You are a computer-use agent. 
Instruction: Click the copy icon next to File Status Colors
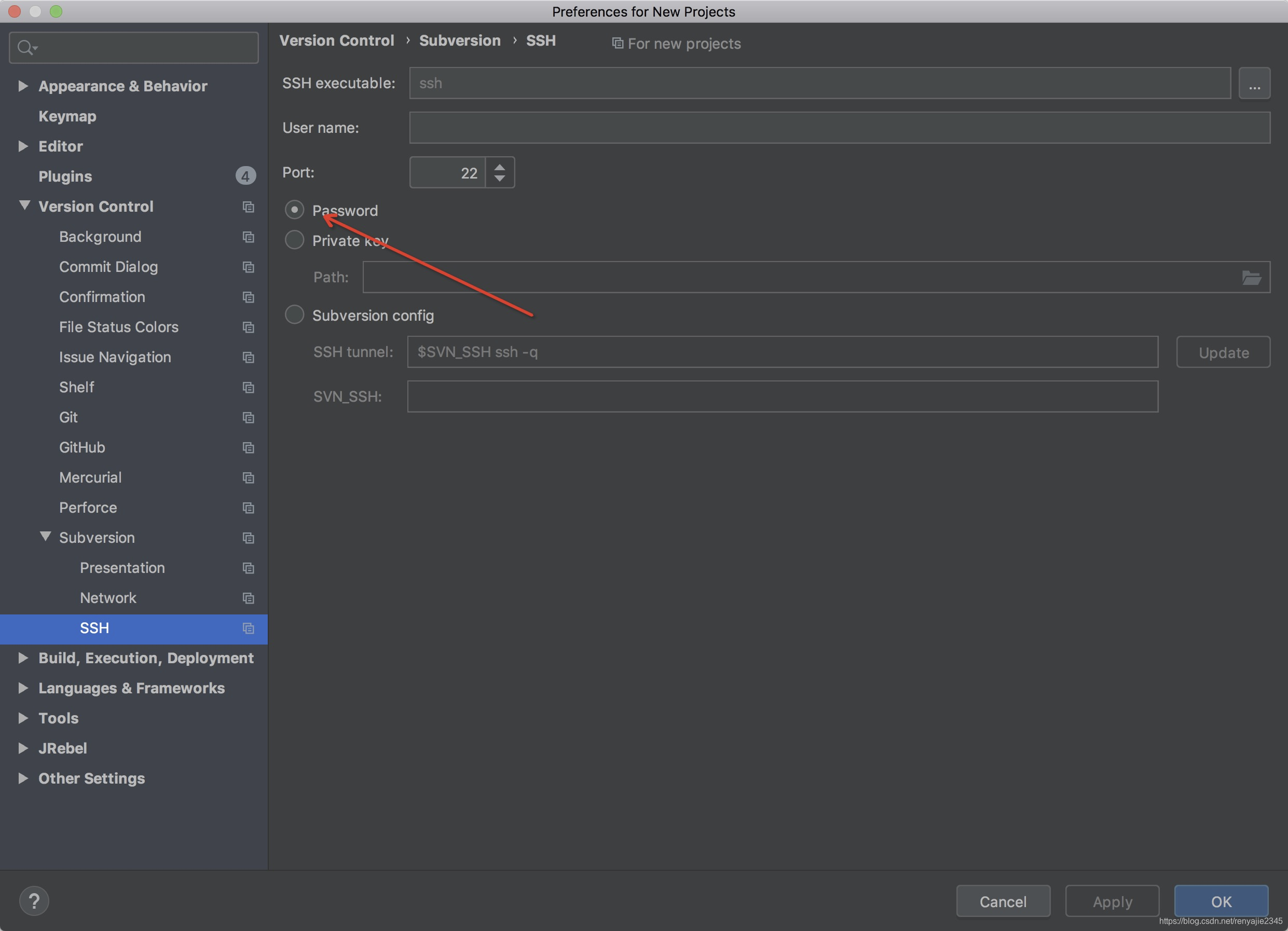point(248,327)
